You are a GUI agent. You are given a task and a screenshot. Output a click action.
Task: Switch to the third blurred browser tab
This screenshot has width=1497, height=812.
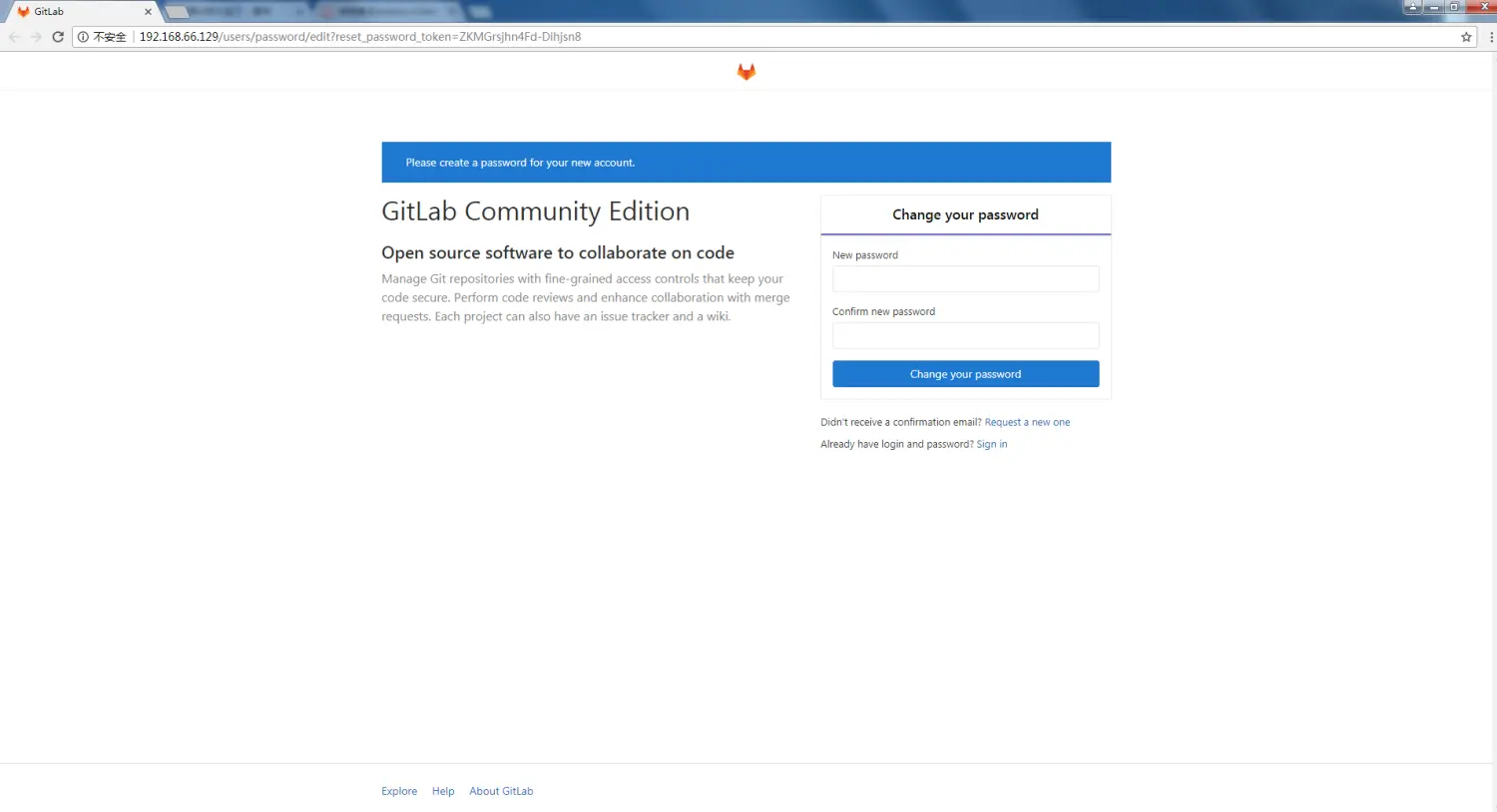tap(389, 12)
